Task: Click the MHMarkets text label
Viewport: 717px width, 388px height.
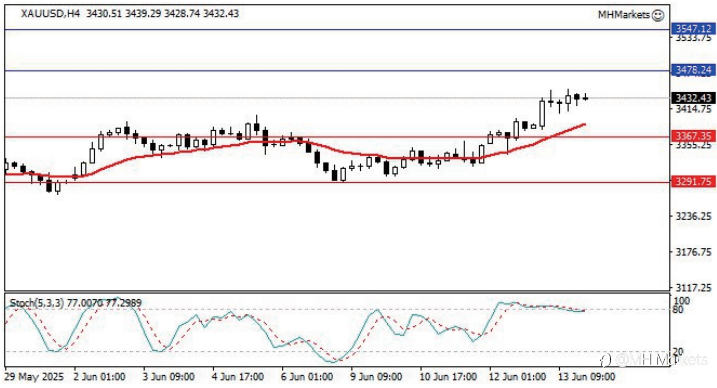Action: point(624,15)
